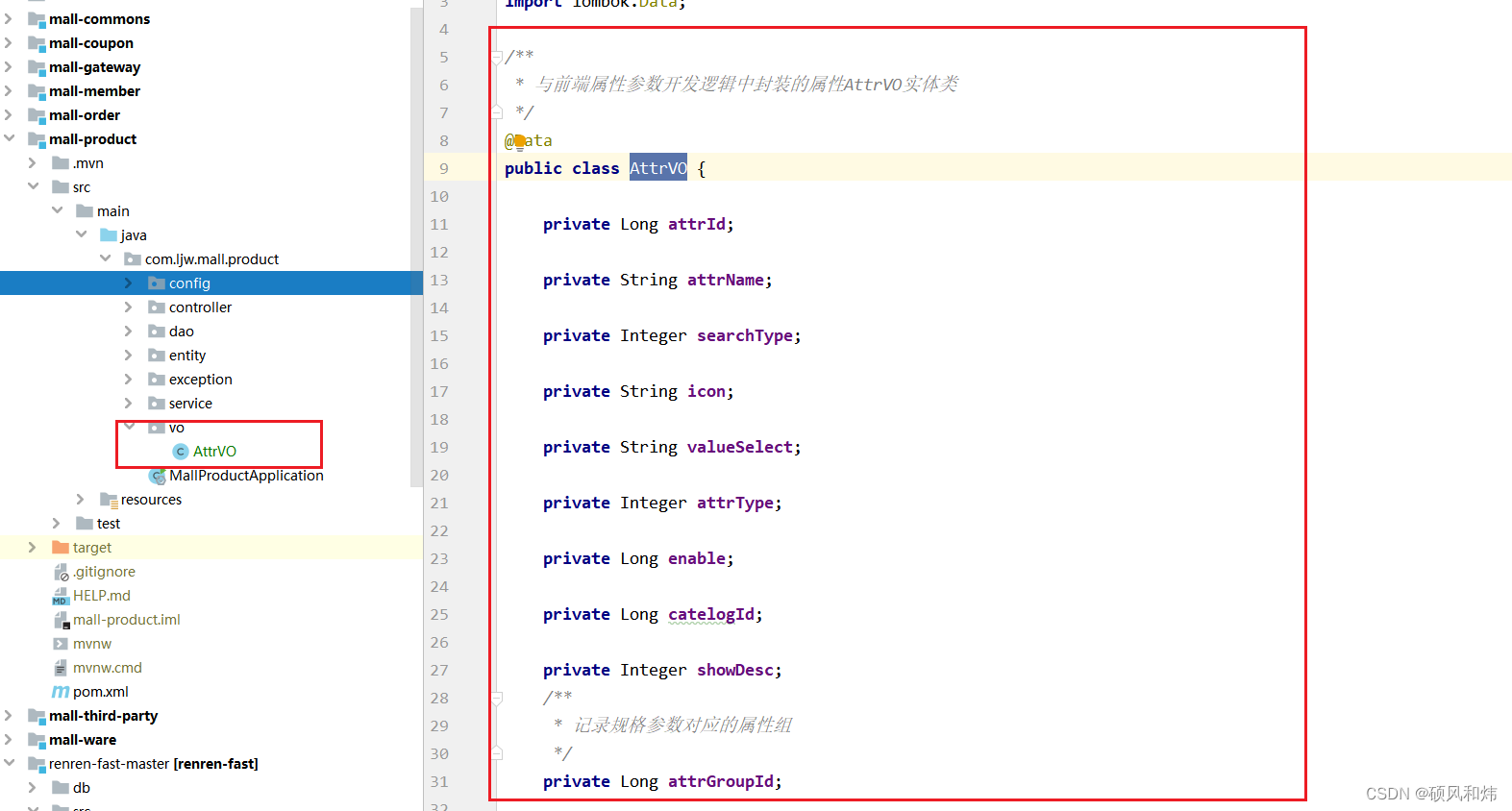Fold the Javadoc comment at line 28

(x=497, y=698)
